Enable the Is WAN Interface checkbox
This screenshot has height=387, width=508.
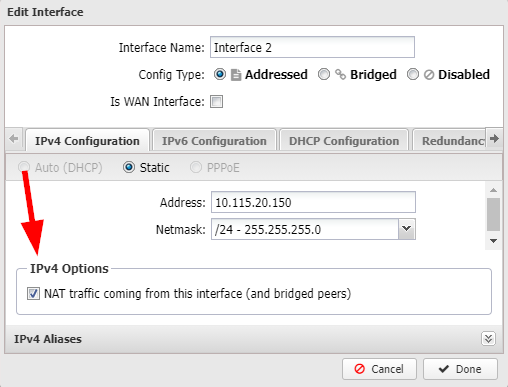216,101
